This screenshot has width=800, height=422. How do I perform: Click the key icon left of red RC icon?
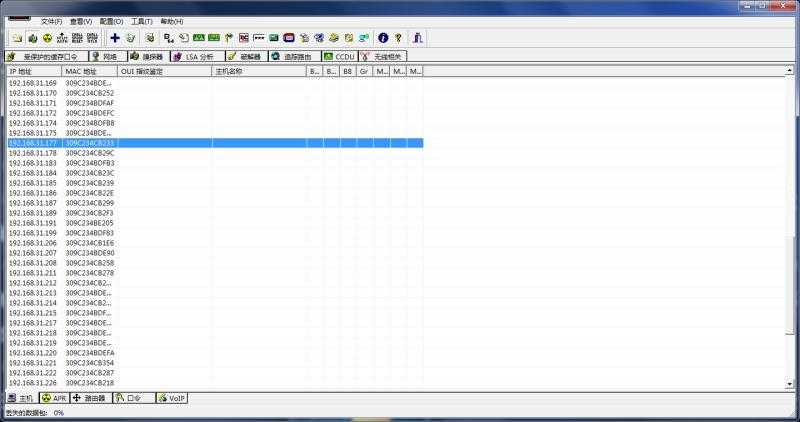229,38
